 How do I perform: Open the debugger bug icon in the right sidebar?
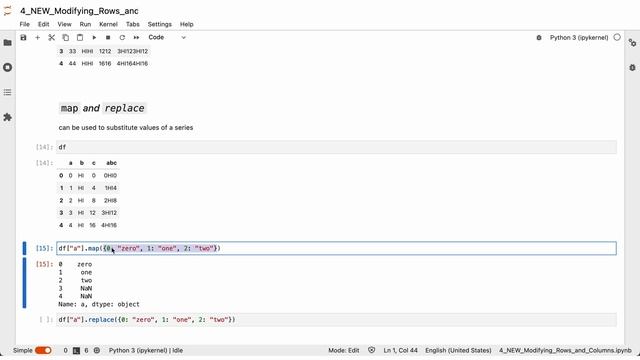tap(632, 67)
